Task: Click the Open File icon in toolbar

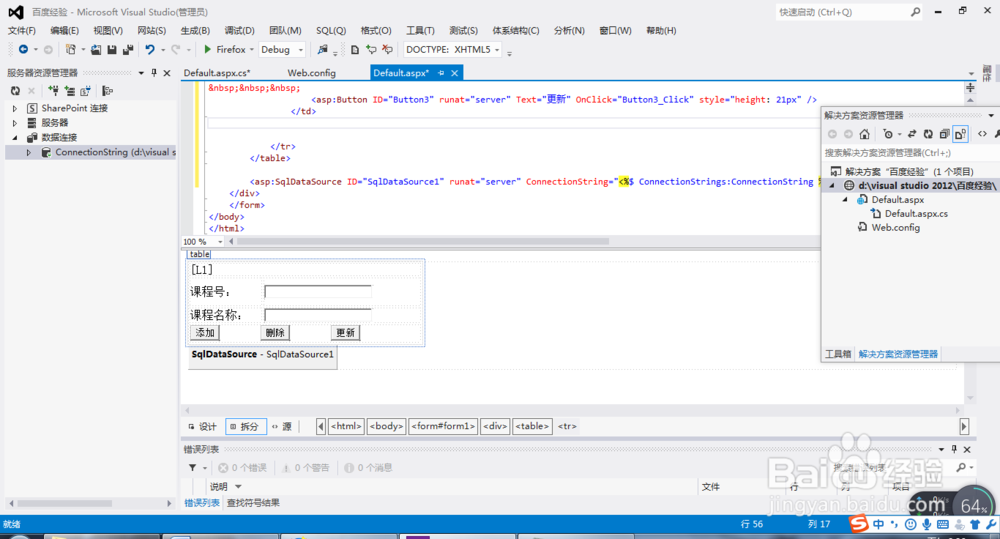Action: point(96,49)
